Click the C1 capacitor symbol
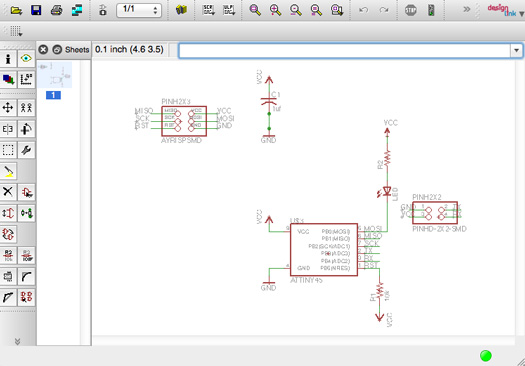The image size is (525, 366). pos(269,101)
